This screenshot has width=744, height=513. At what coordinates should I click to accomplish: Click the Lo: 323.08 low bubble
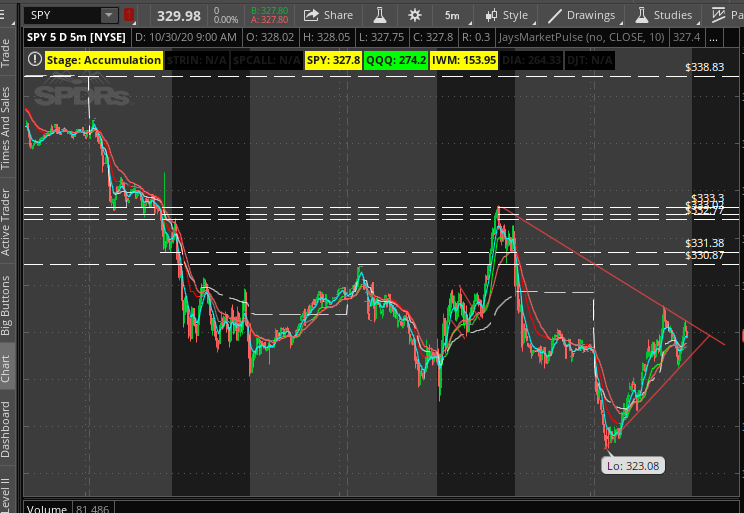633,466
